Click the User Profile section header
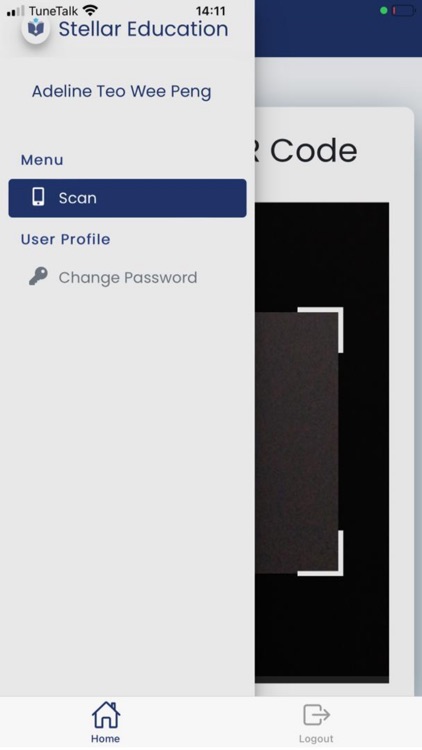 click(x=66, y=239)
